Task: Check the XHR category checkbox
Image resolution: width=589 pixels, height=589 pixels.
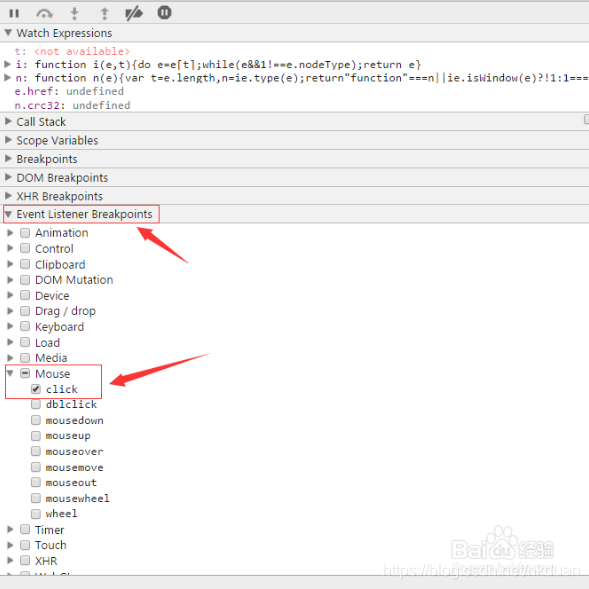Action: point(25,561)
